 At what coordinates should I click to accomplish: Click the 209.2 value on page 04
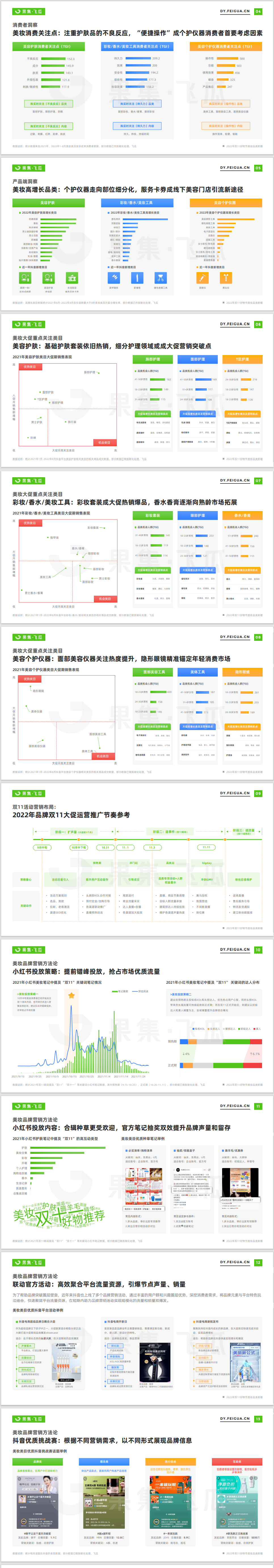(x=156, y=59)
